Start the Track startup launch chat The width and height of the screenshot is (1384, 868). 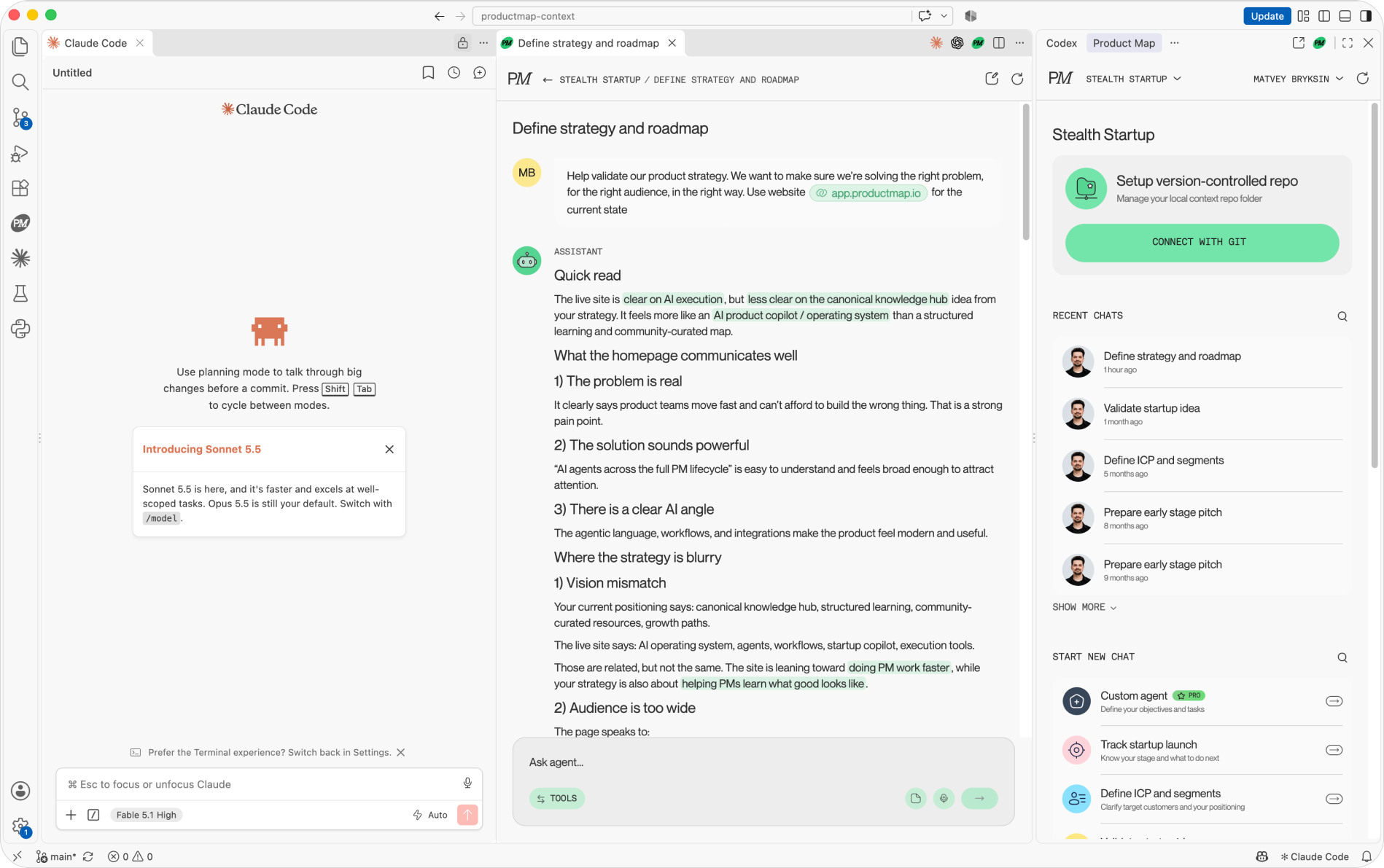click(x=1202, y=750)
